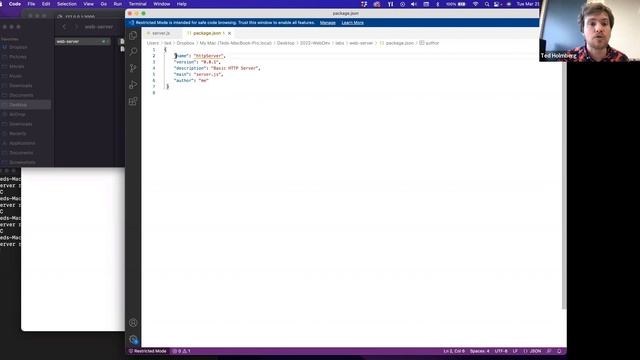
Task: Close the package.json editor tab
Action: pyautogui.click(x=229, y=33)
